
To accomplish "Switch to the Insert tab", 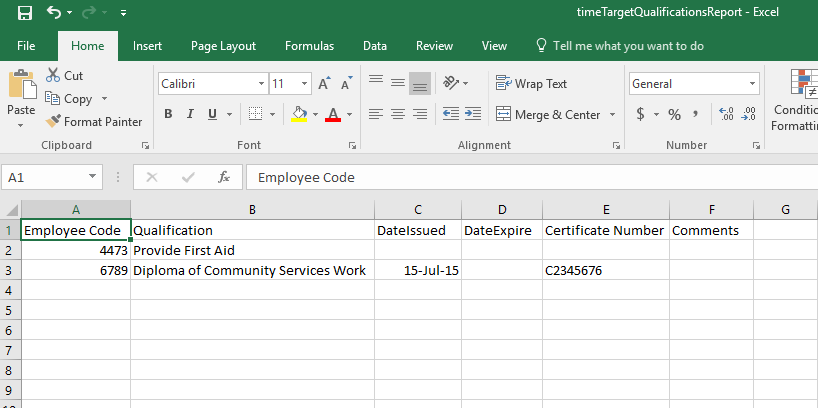I will 147,46.
